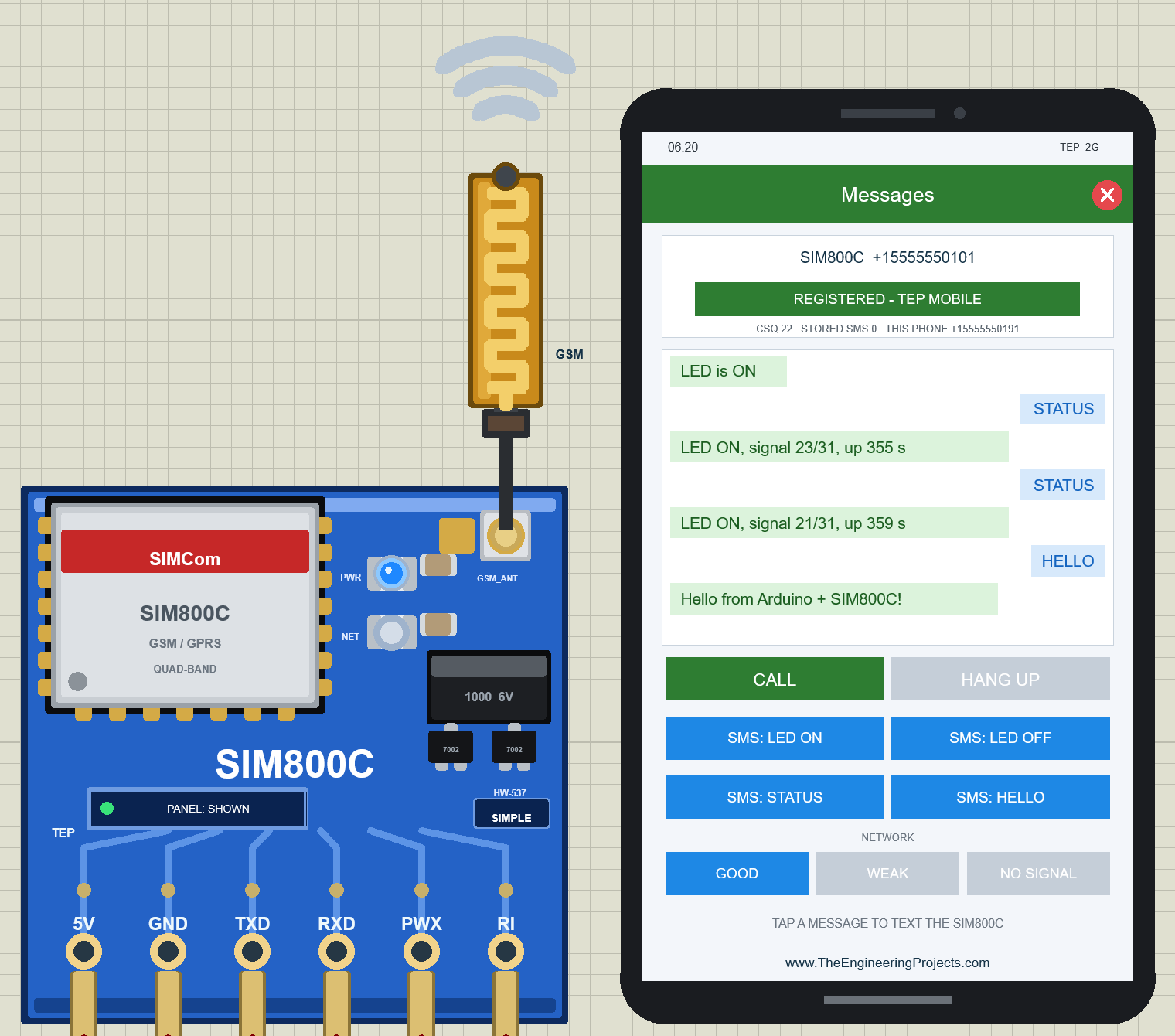Screen dimensions: 1175x1036
Task: Click the REGISTERED - TEP MOBILE status bar
Action: (x=887, y=299)
